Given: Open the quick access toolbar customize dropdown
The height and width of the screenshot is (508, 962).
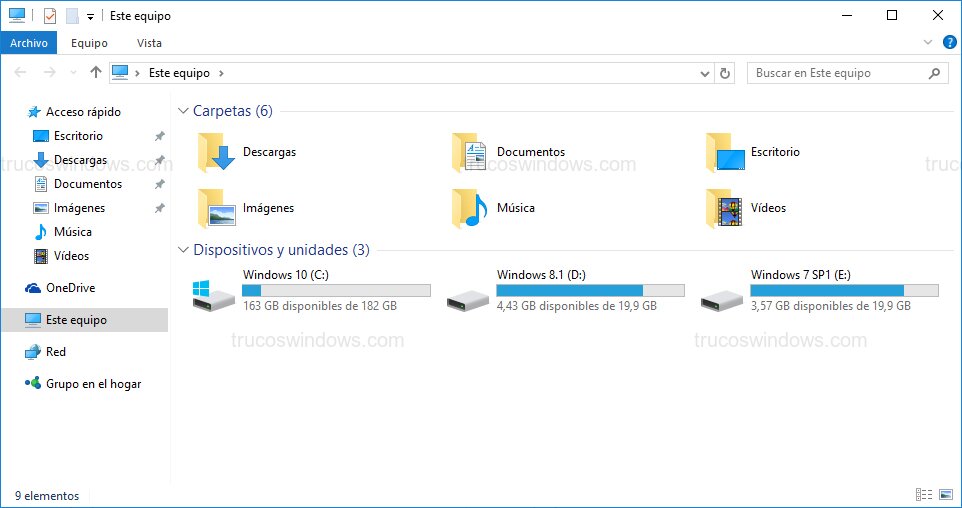Looking at the screenshot, I should pyautogui.click(x=90, y=17).
